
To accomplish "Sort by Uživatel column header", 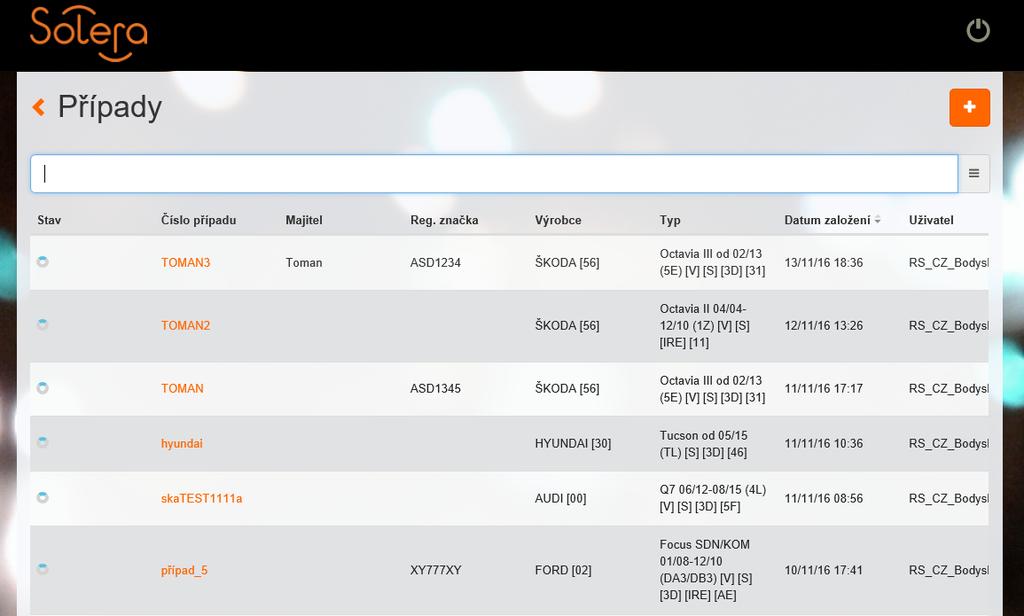I will (x=931, y=220).
